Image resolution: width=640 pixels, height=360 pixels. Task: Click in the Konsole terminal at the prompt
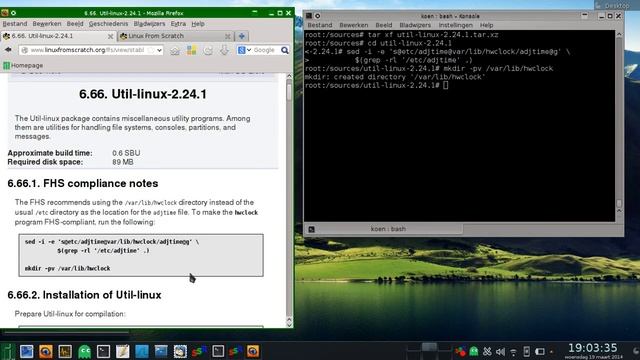click(x=446, y=85)
